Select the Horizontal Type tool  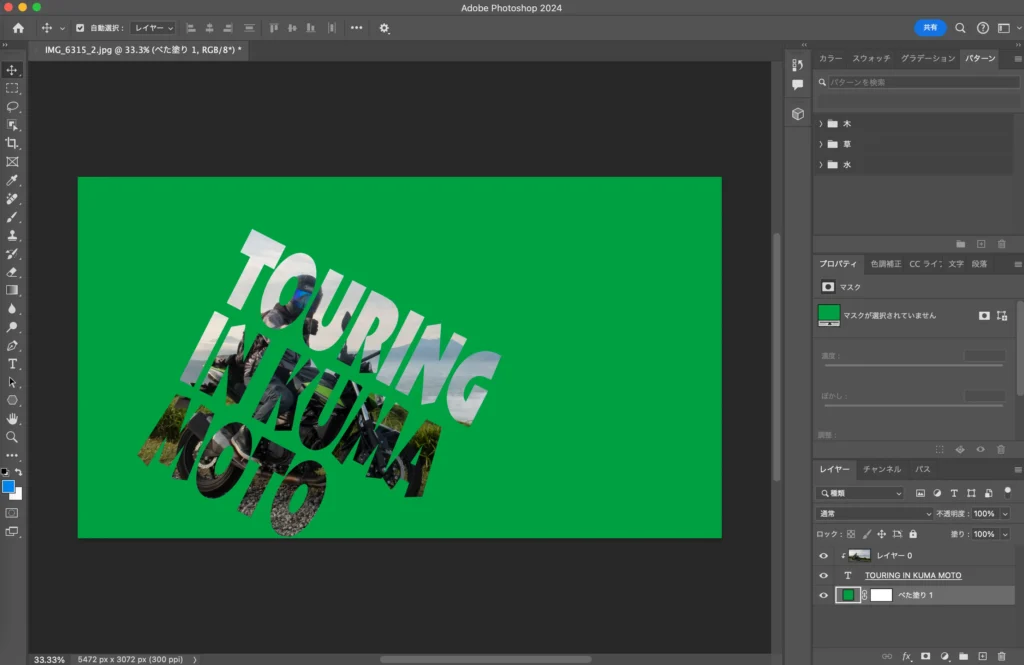point(12,363)
